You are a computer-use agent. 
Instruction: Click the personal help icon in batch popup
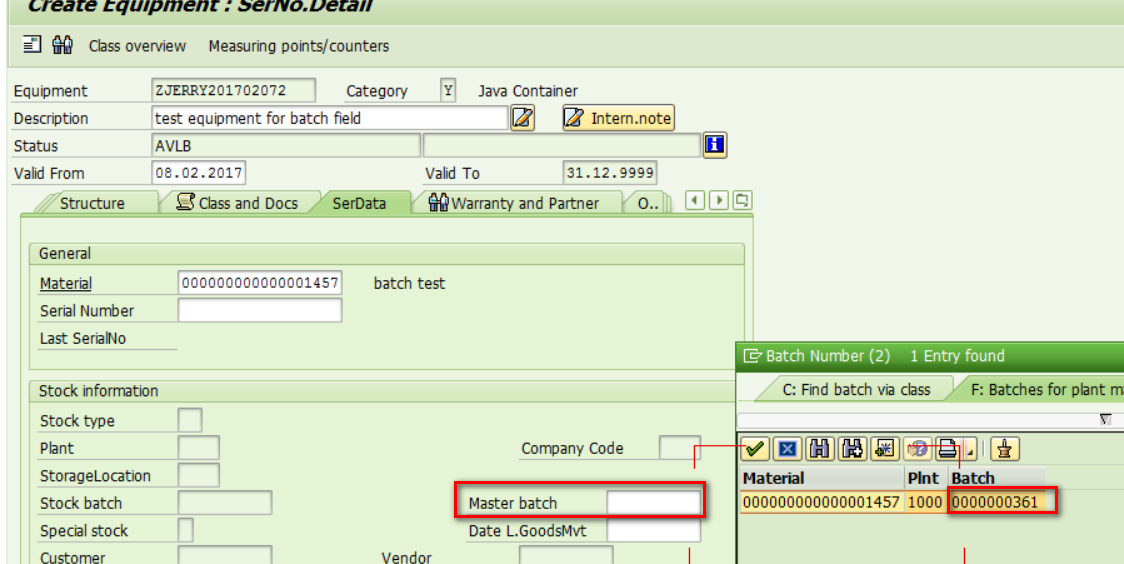click(918, 449)
